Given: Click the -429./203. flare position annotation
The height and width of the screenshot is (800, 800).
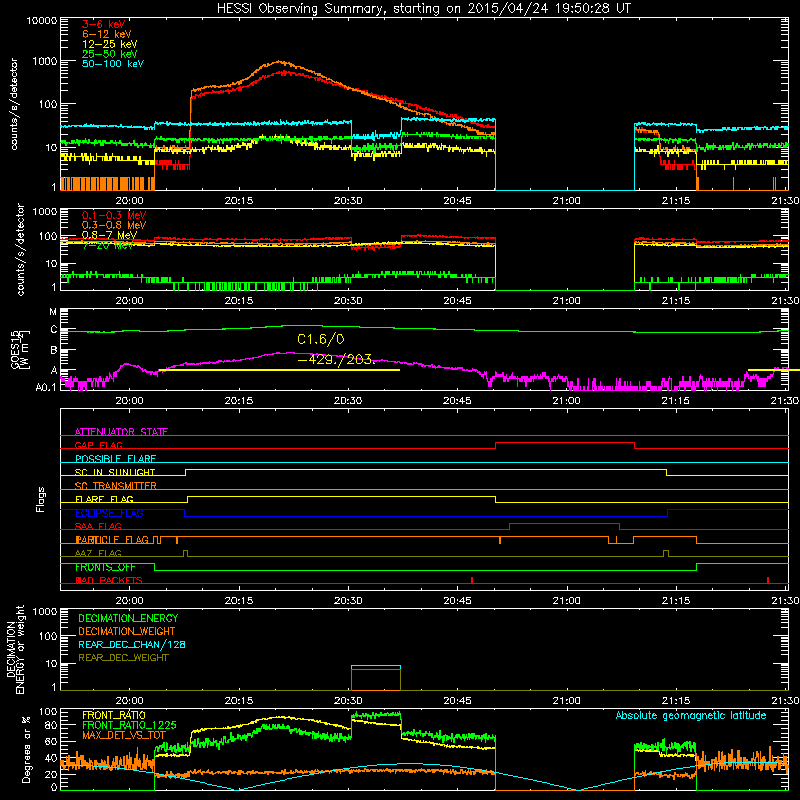Looking at the screenshot, I should point(336,359).
